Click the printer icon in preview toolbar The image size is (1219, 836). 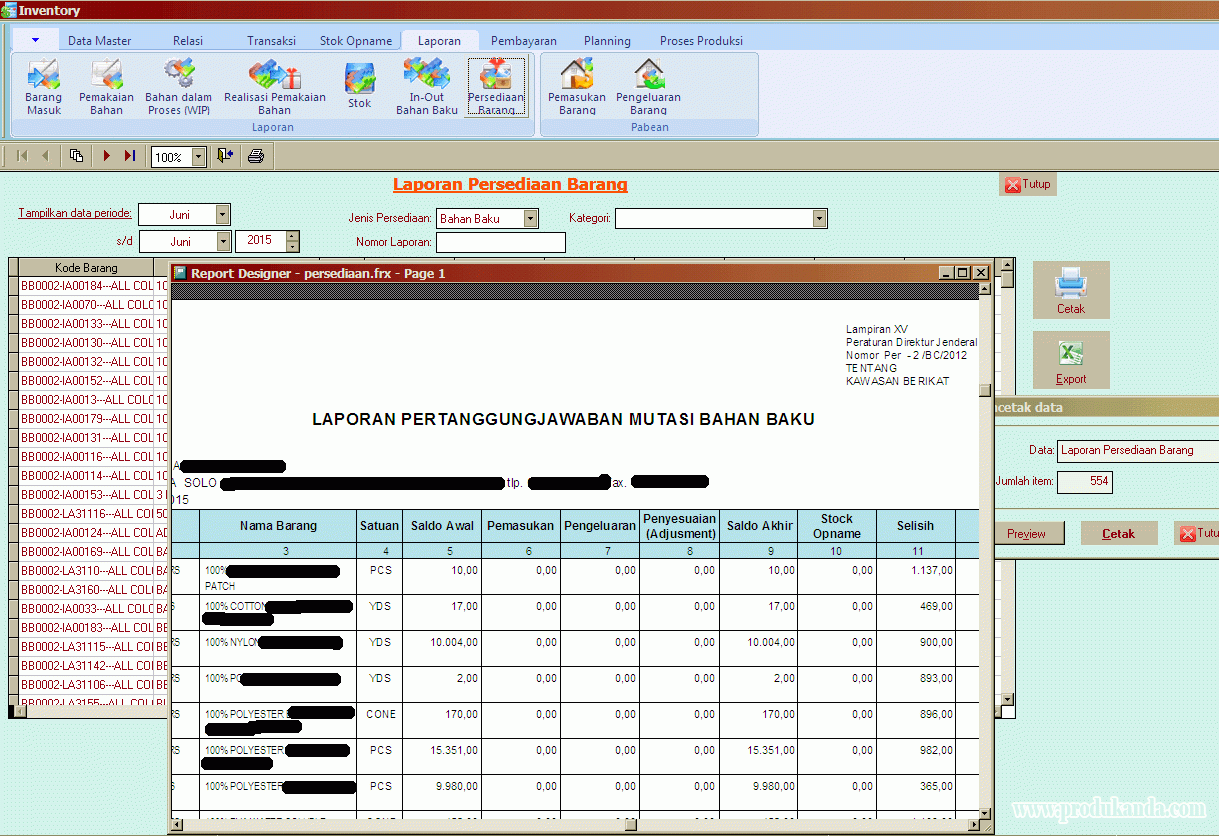255,156
